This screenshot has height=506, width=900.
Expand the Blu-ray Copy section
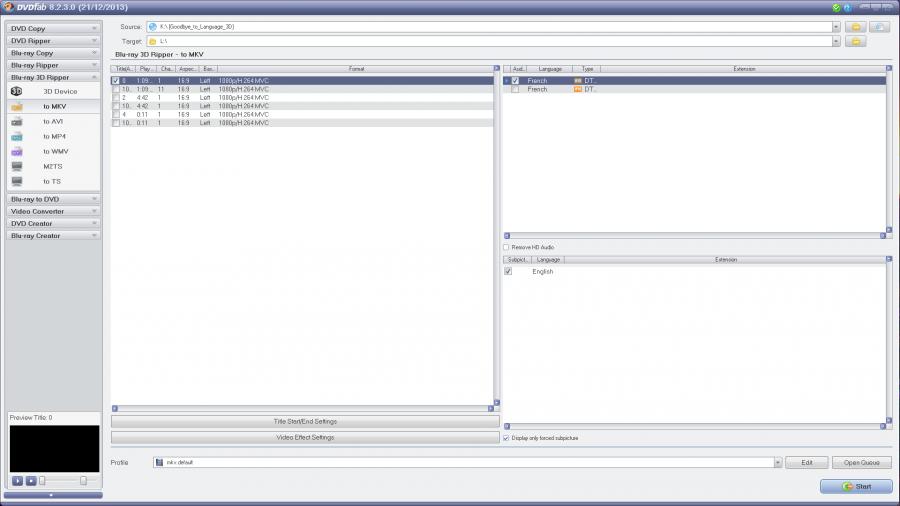tap(53, 53)
